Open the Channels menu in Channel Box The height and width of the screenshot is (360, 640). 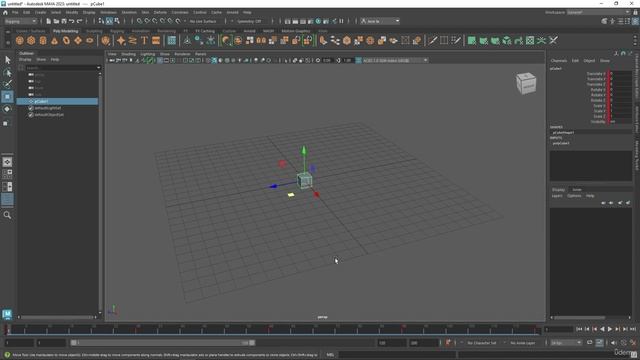[x=559, y=60]
